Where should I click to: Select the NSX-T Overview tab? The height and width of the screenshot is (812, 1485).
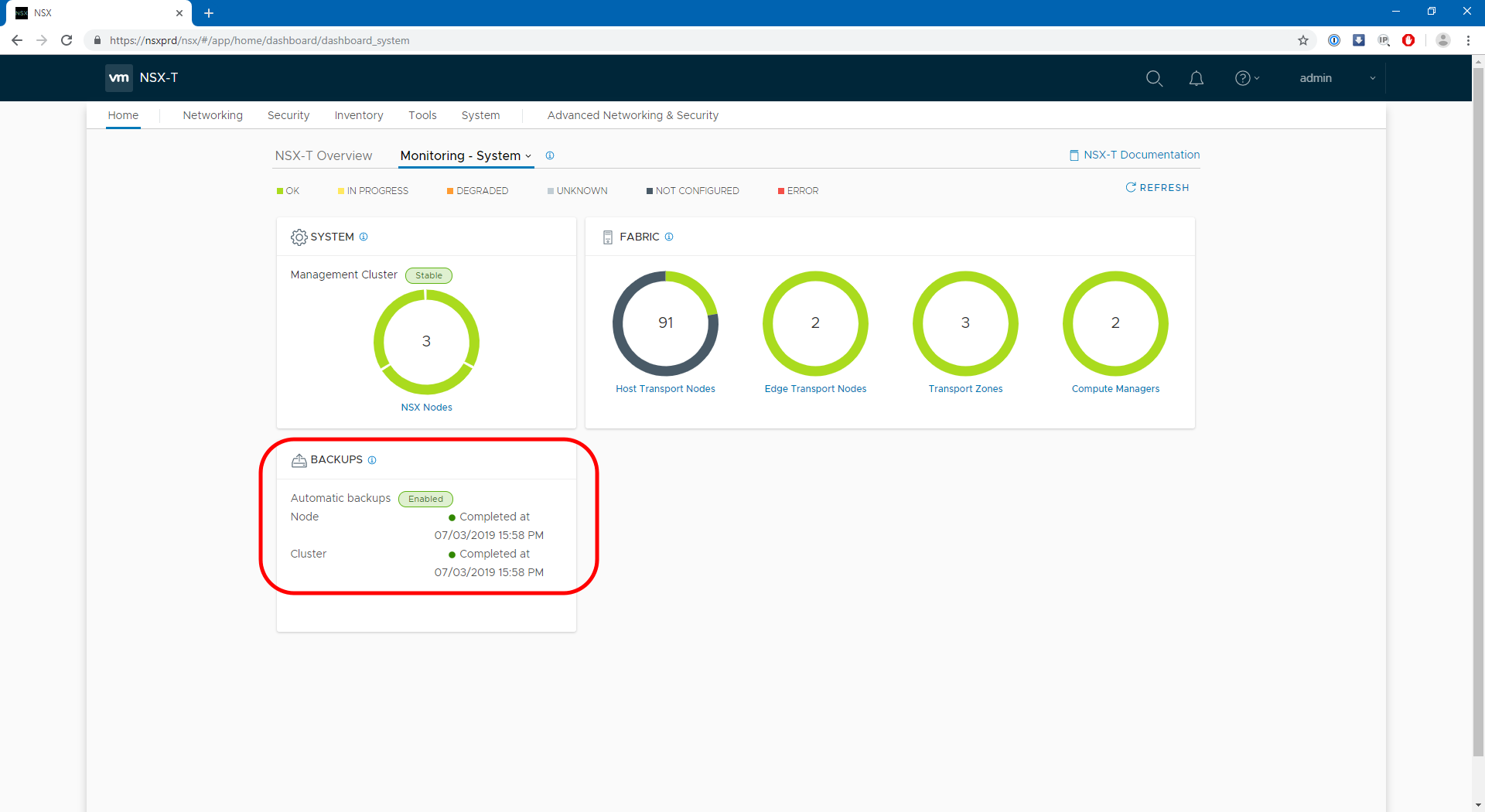click(323, 155)
